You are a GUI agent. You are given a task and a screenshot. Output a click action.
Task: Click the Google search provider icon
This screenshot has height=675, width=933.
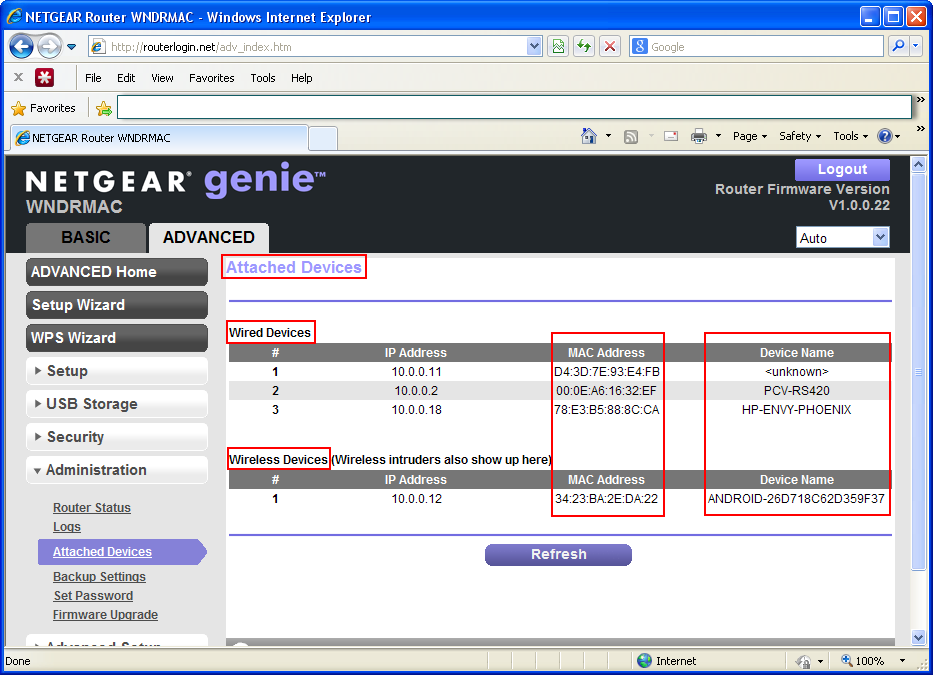click(x=640, y=46)
